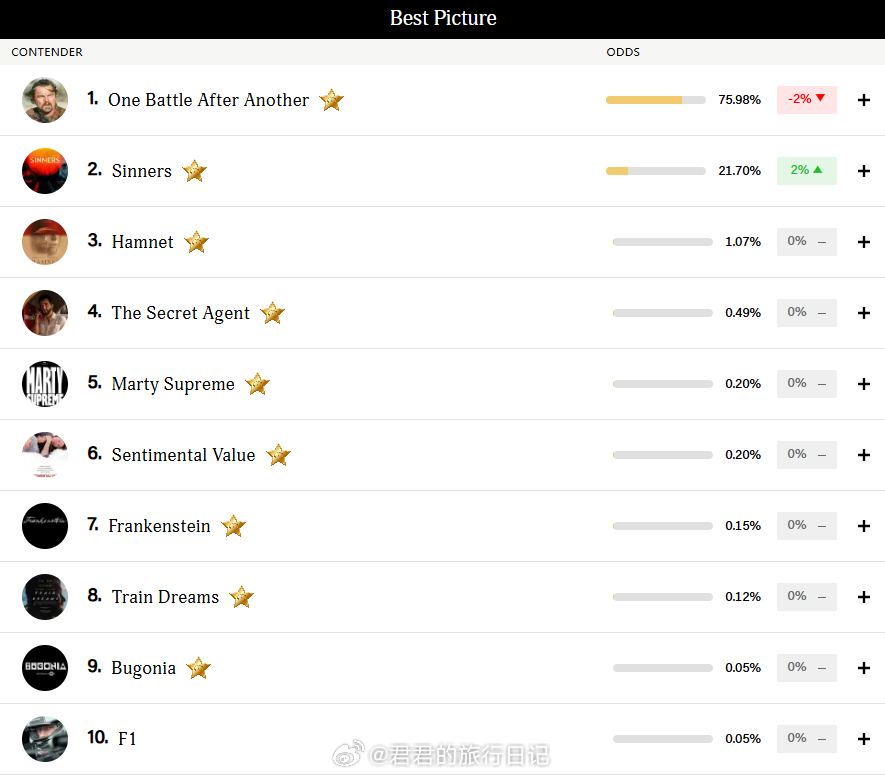Click the gold star beside Train Dreams
The width and height of the screenshot is (885, 775).
tap(241, 597)
